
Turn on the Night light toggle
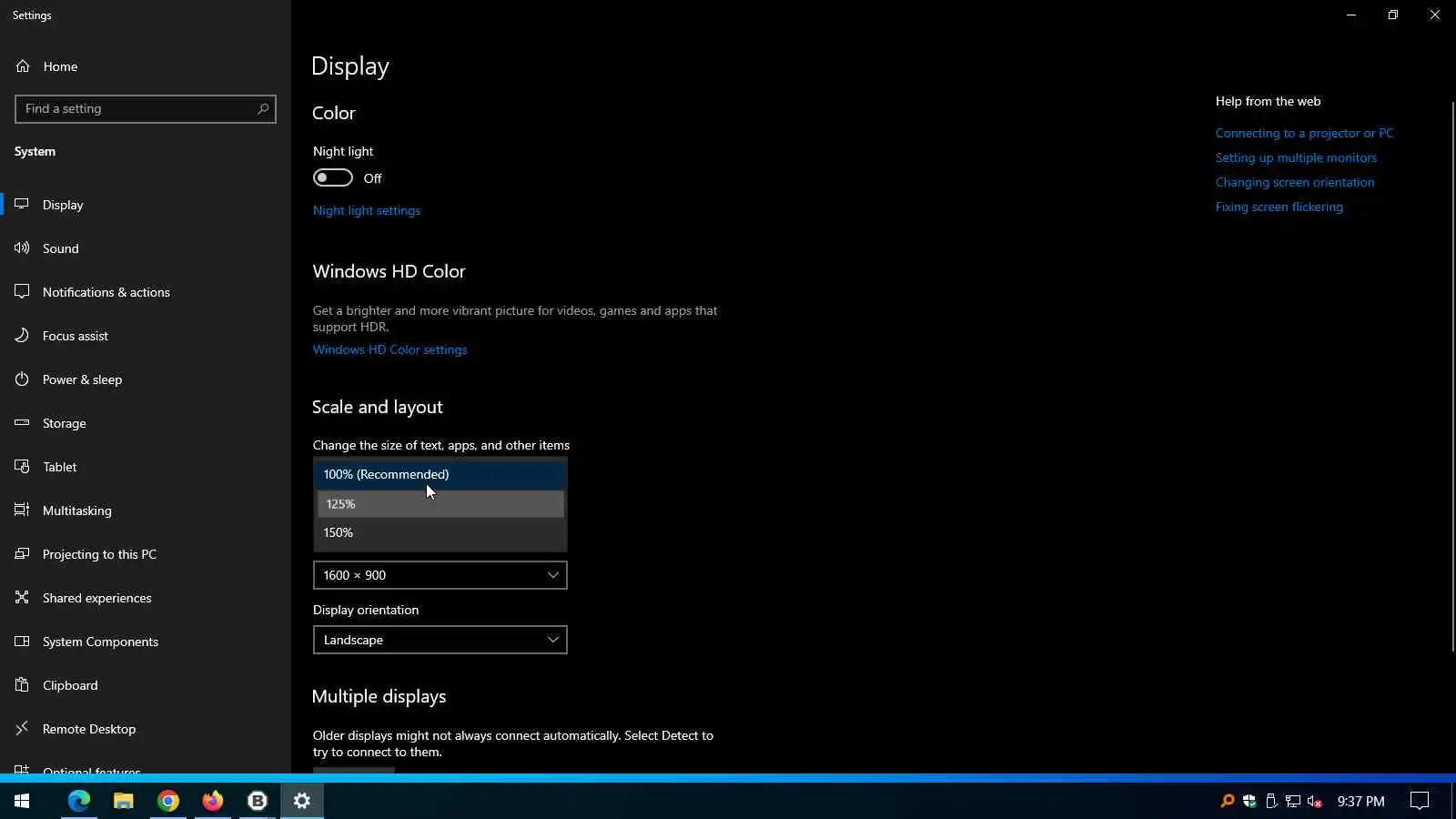tap(333, 177)
